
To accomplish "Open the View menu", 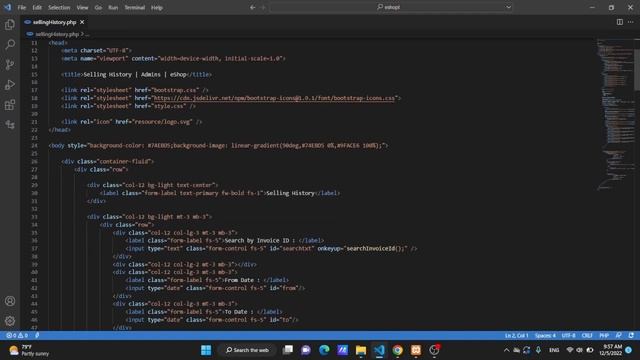I will [x=82, y=7].
